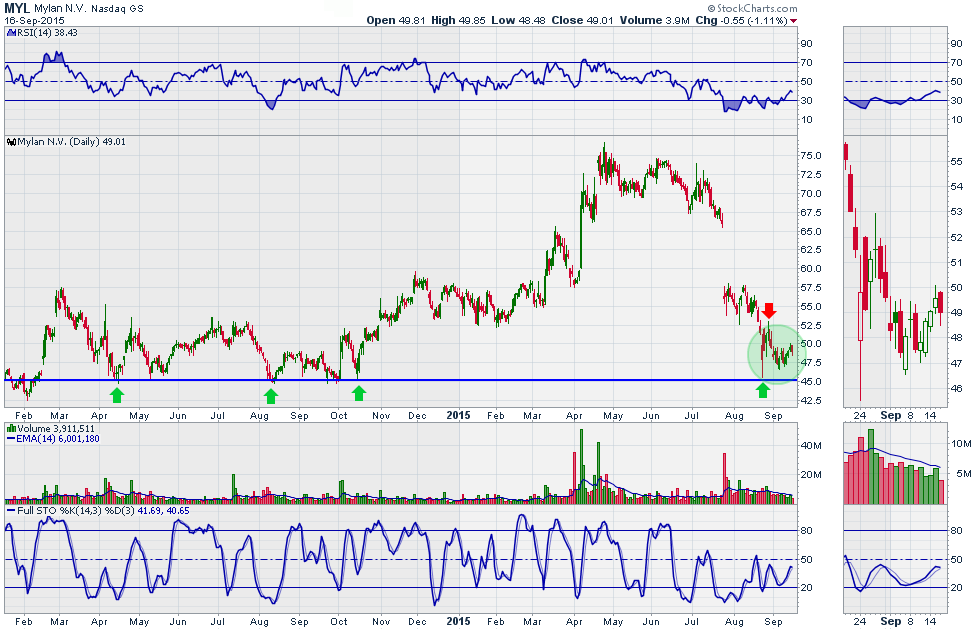Image resolution: width=975 pixels, height=629 pixels.
Task: Click the 2015 label on the bottom date axis
Action: [x=458, y=622]
